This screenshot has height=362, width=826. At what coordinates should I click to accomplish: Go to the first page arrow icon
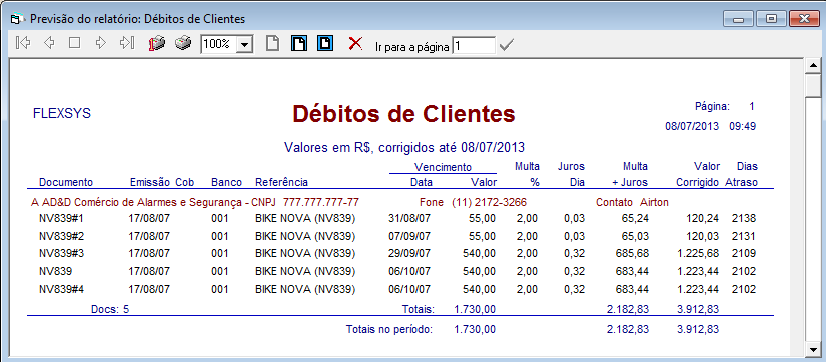tap(23, 43)
